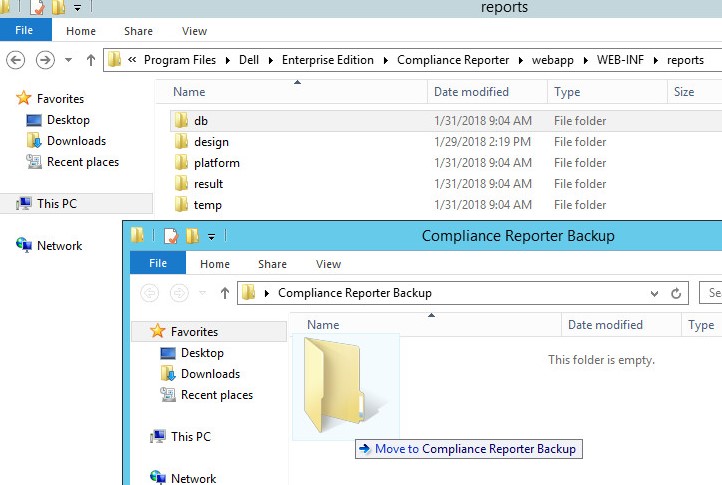Open View tab in Backup window
This screenshot has width=722, height=485.
tap(328, 264)
